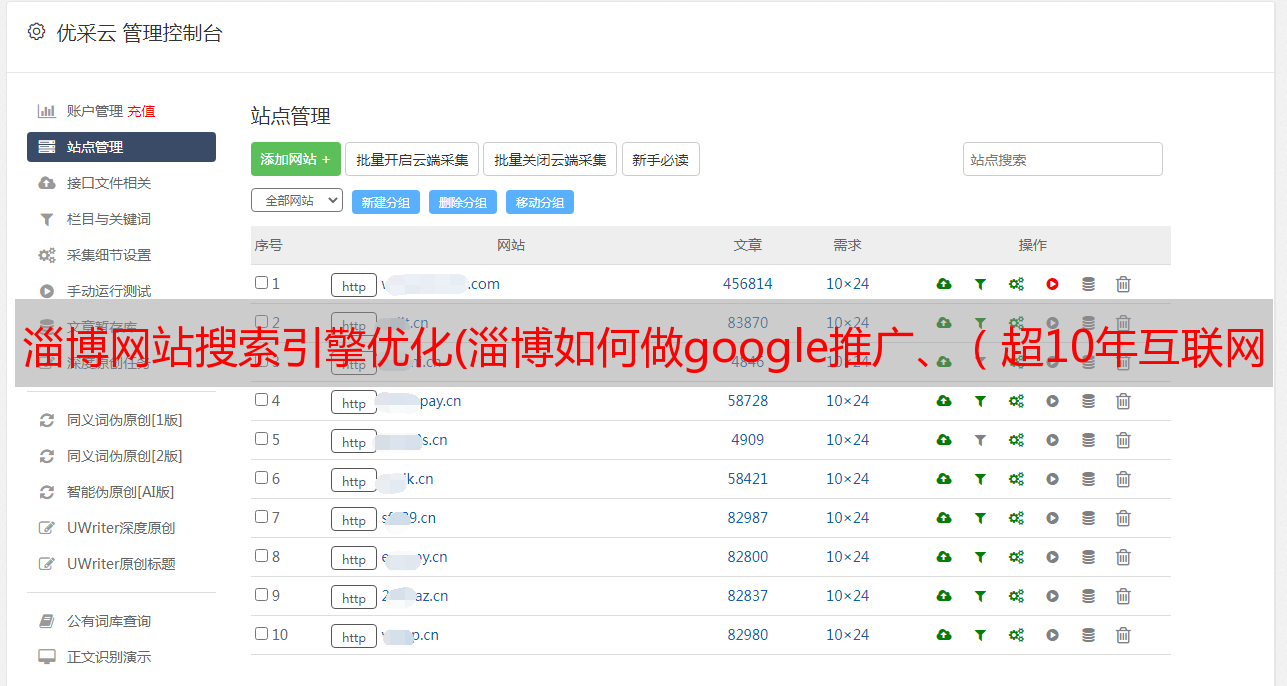Screen dimensions: 1287x686
Task: Click the settings gear icon beside 优采云 title
Action: pos(37,32)
